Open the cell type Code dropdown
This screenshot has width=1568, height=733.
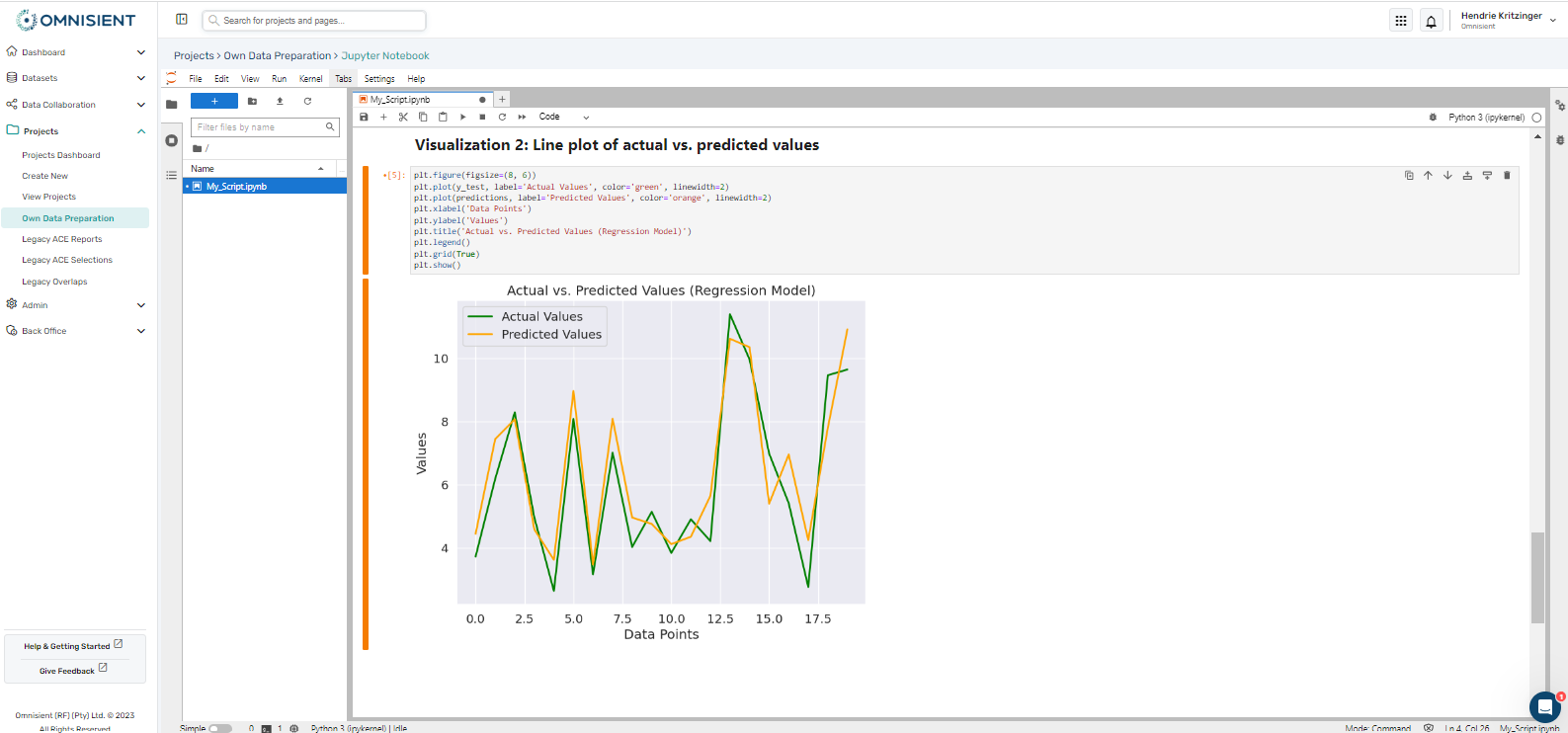tap(564, 117)
